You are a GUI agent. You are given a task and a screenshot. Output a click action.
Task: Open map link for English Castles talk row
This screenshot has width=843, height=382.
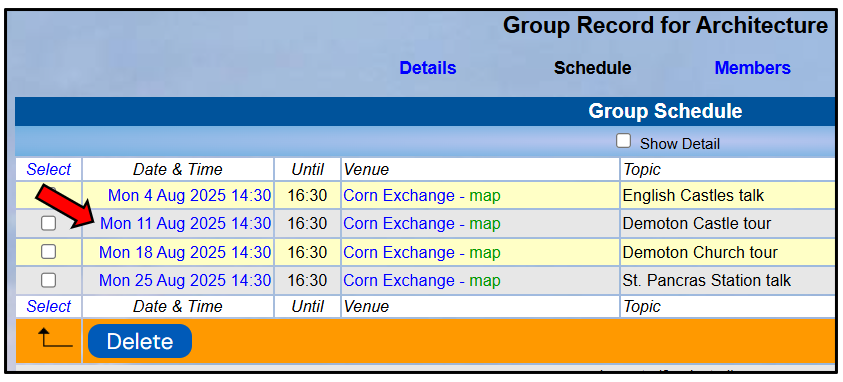click(x=485, y=196)
